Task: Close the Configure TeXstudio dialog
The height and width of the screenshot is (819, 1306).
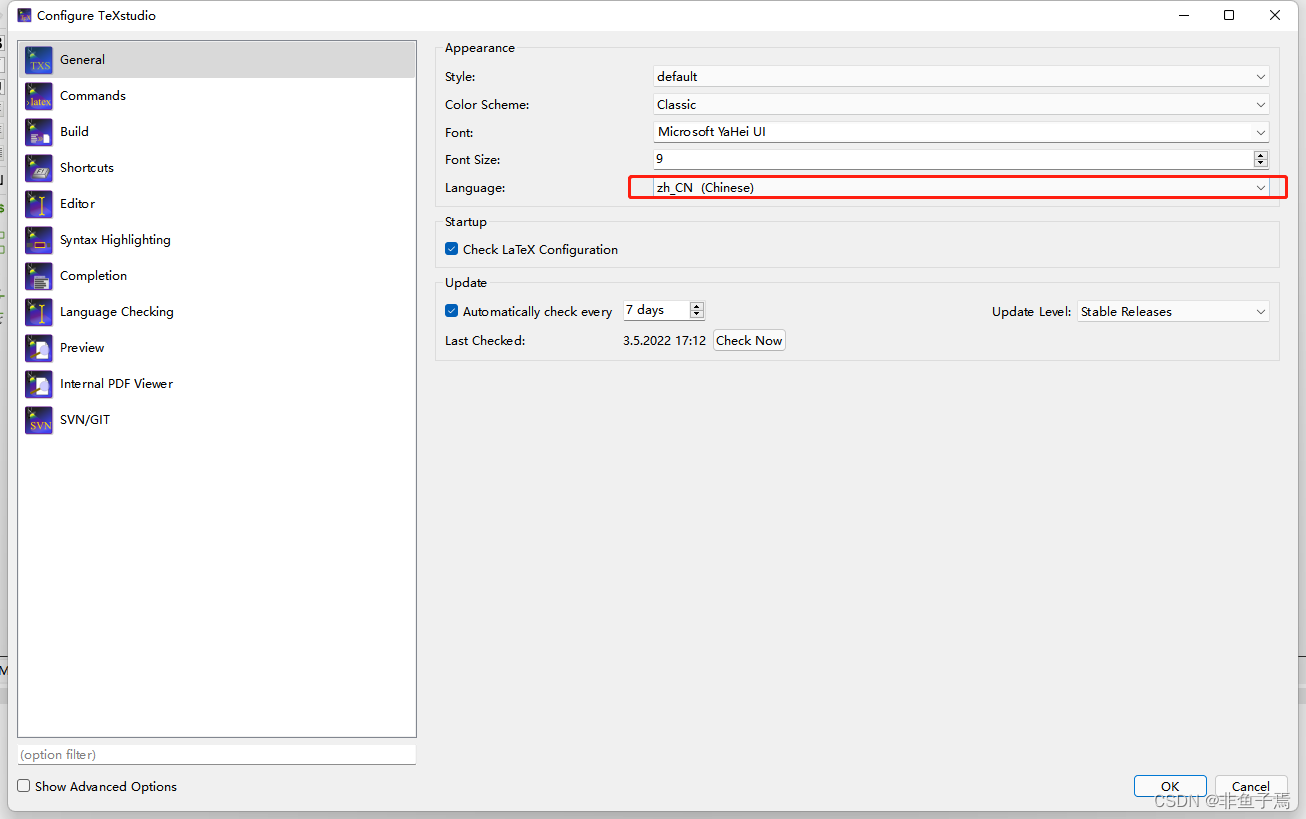Action: [x=1275, y=15]
